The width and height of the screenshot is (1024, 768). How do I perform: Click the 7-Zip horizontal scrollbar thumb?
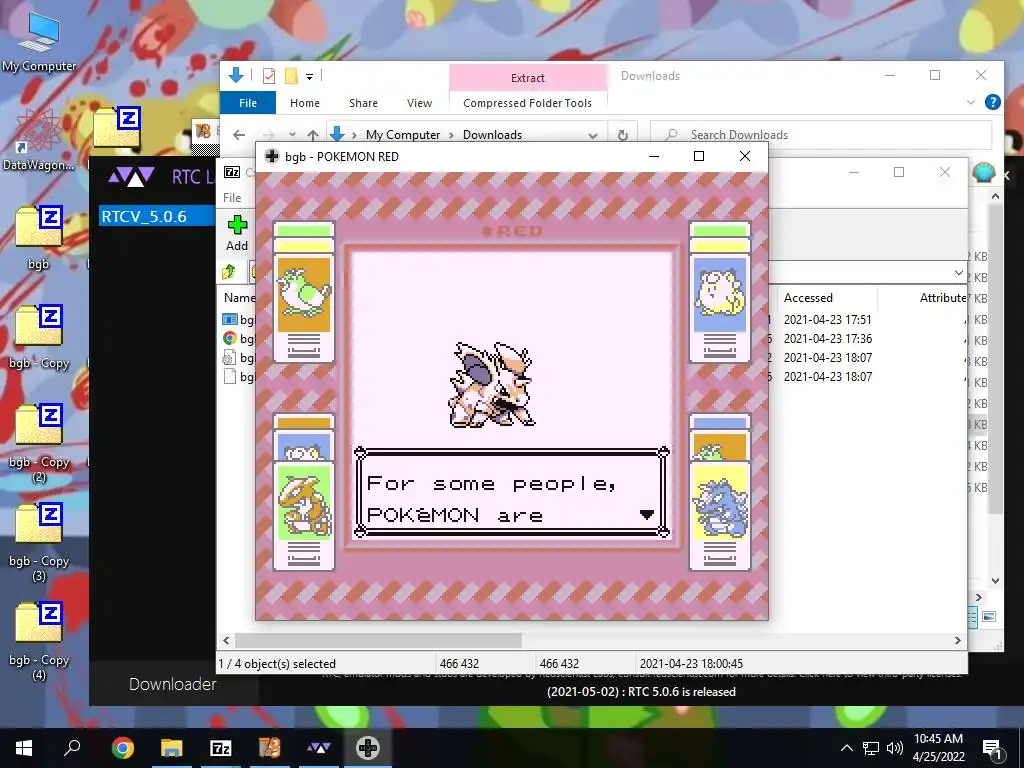(378, 641)
